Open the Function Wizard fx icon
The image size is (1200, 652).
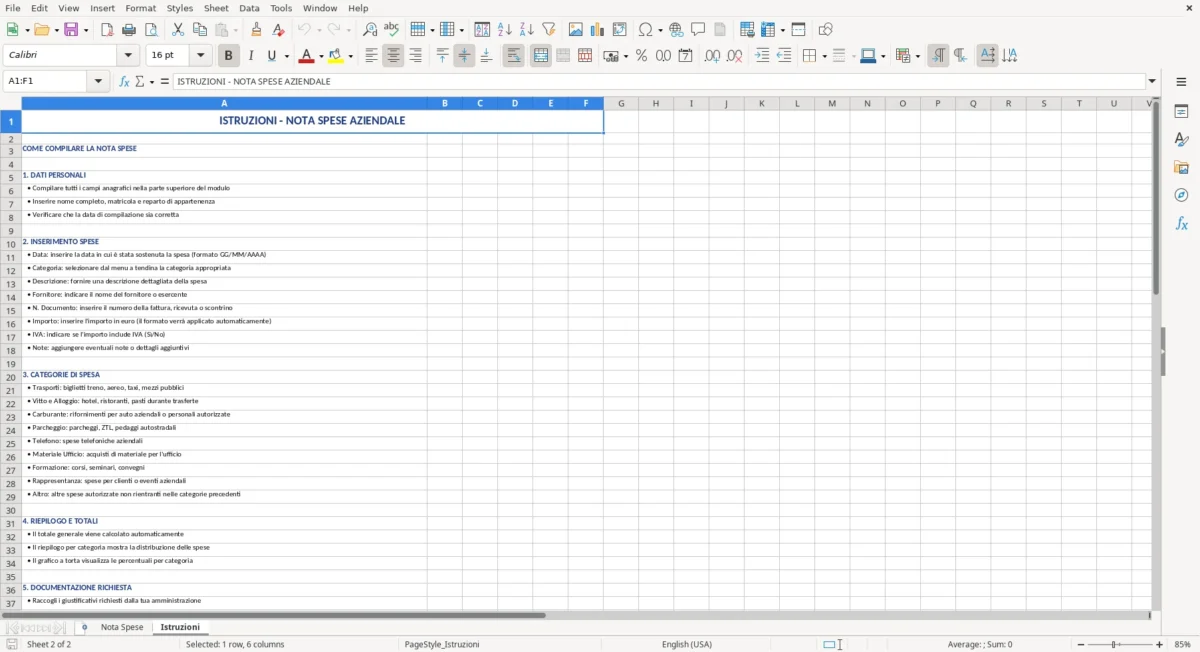[124, 81]
